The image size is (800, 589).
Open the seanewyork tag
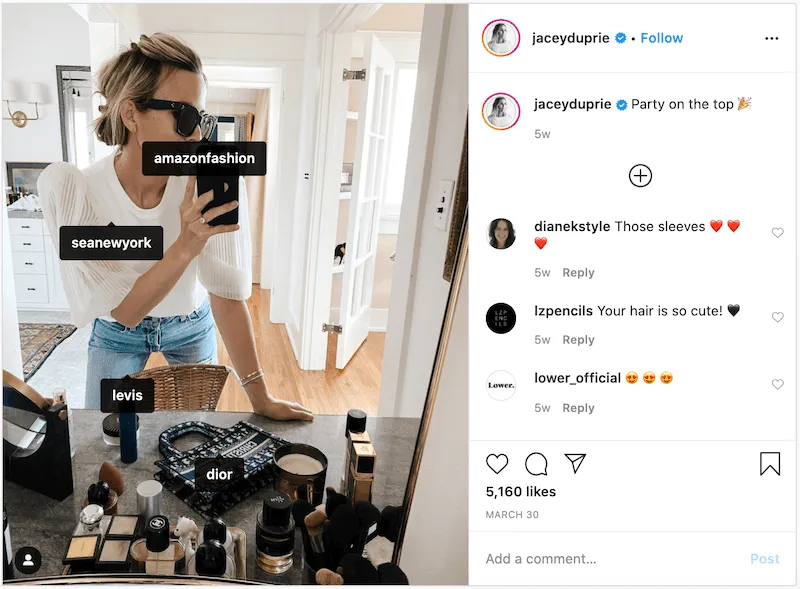coord(111,242)
